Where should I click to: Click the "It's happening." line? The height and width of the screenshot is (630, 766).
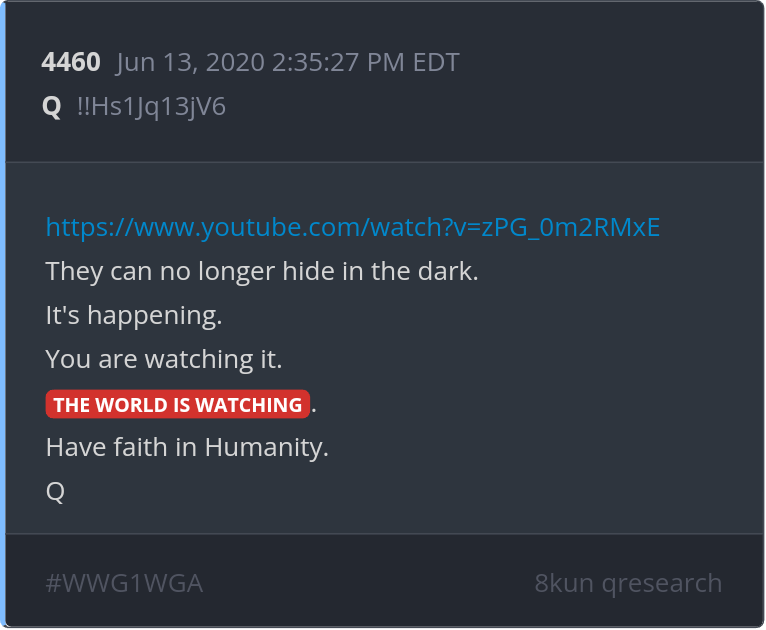(x=134, y=315)
